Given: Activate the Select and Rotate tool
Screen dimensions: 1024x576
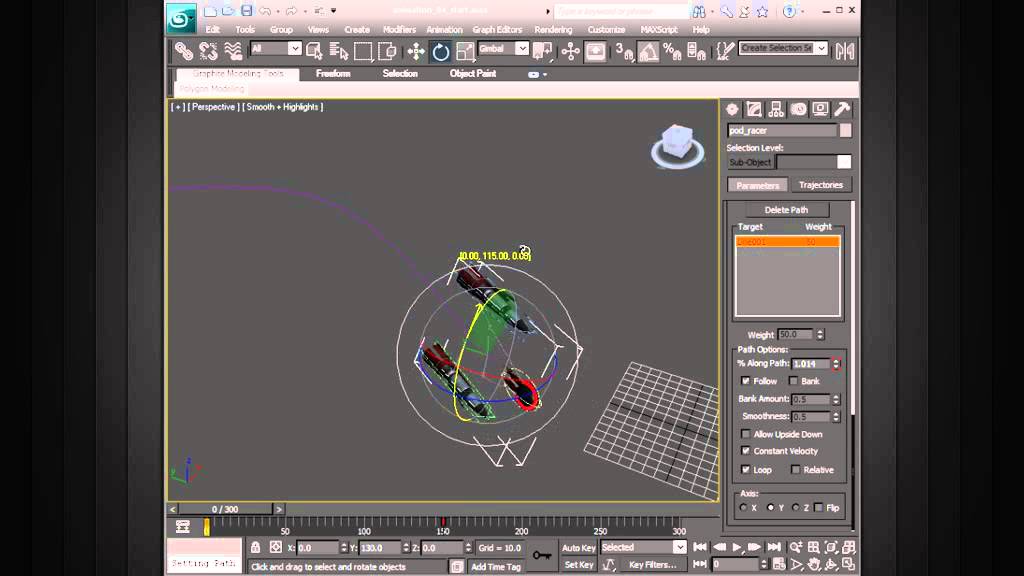Looking at the screenshot, I should (441, 51).
